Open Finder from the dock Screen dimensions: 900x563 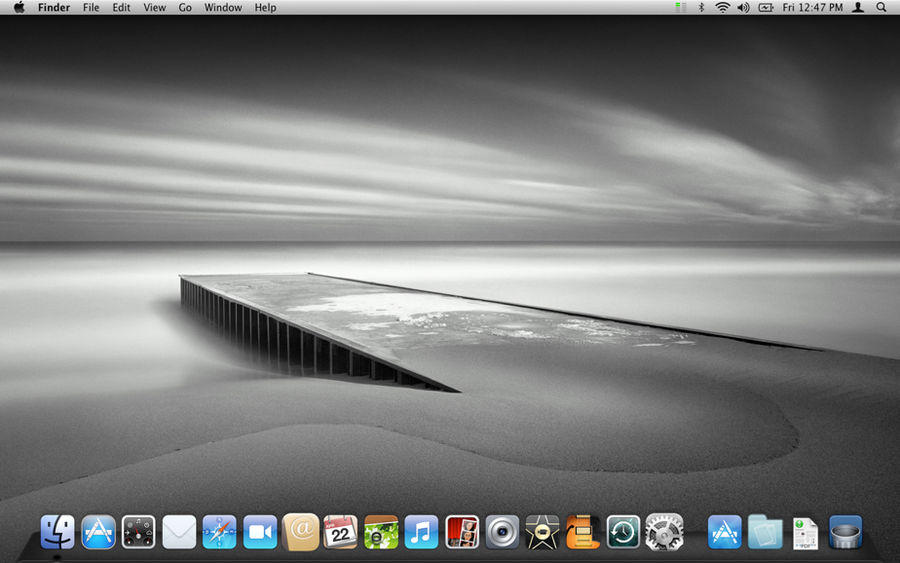(x=57, y=531)
